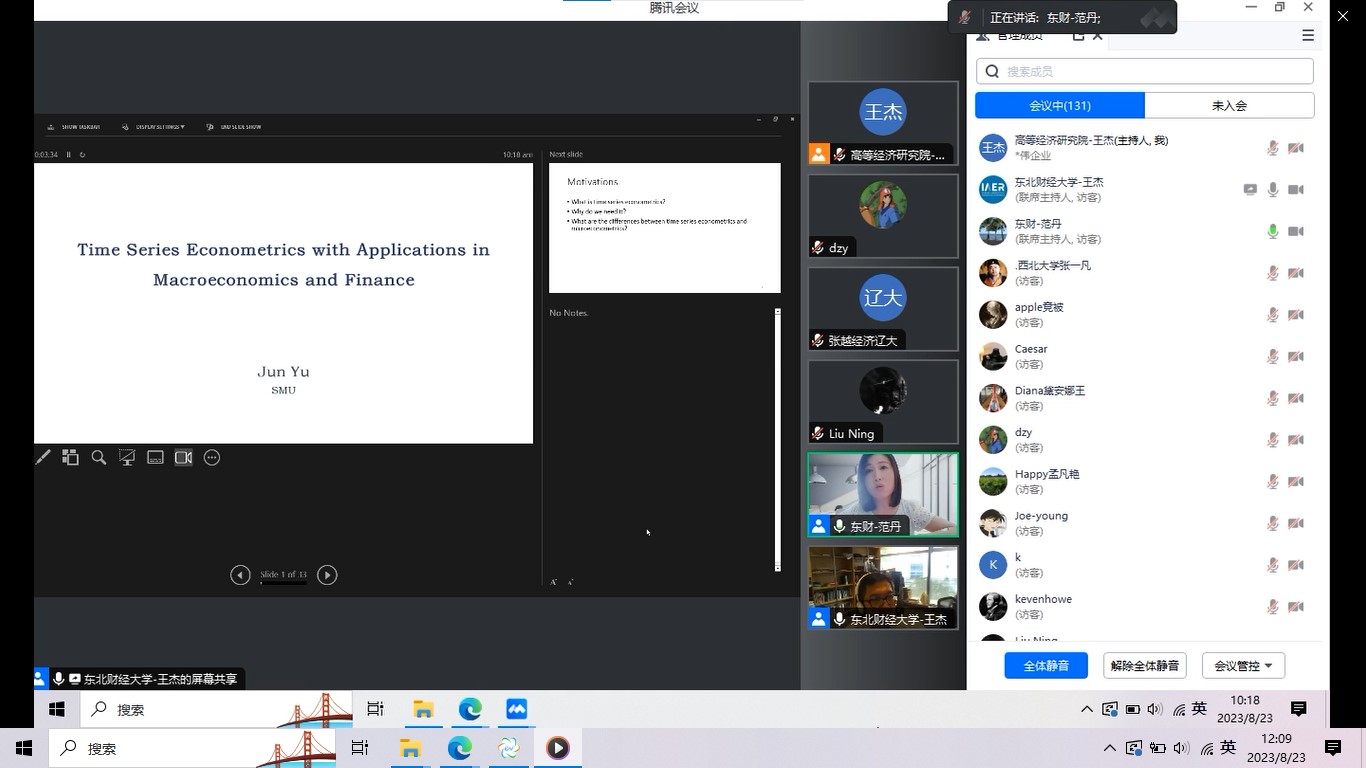Viewport: 1366px width, 768px height.
Task: Open Edge in the inner taskbar
Action: (x=470, y=709)
